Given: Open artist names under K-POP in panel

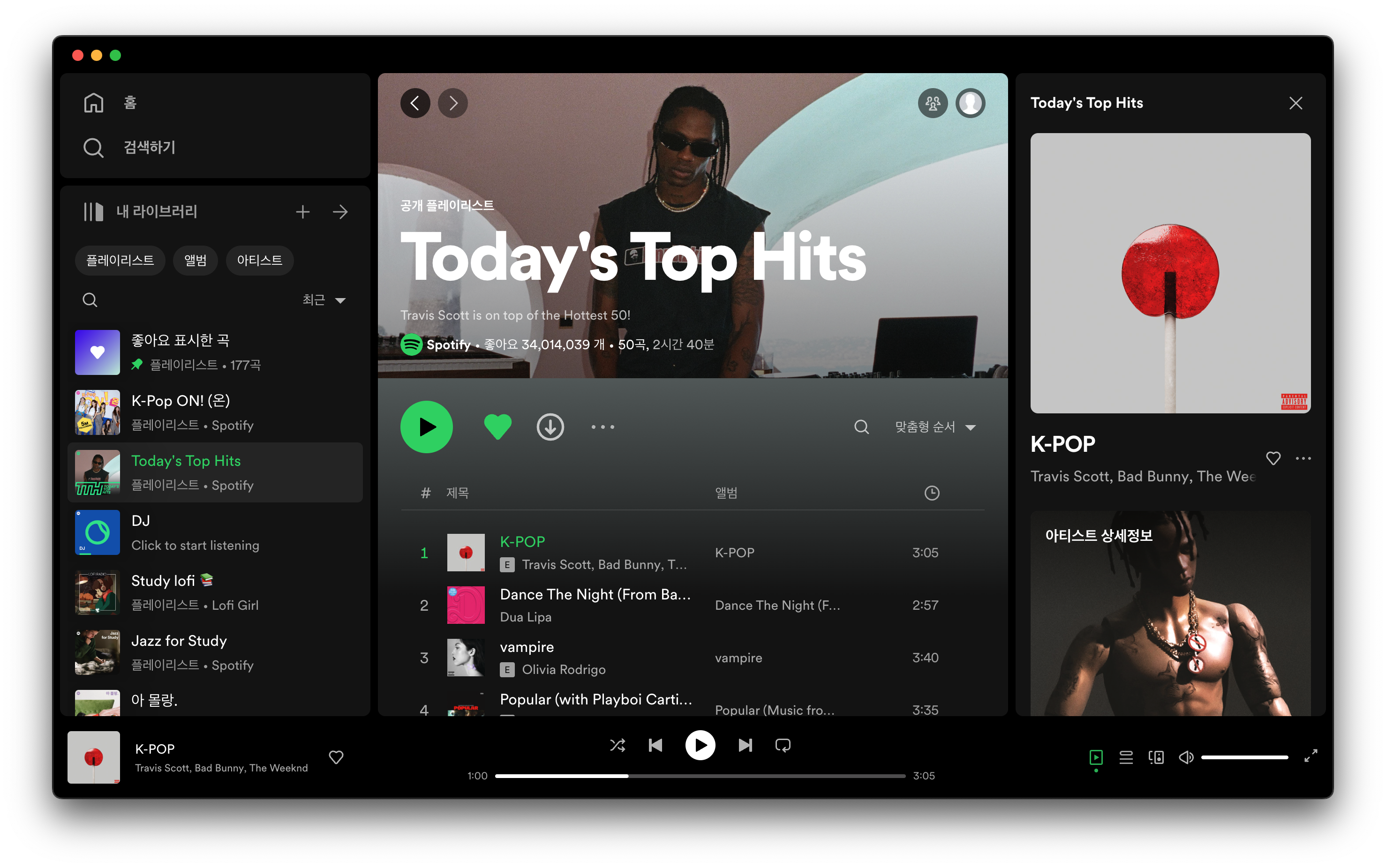Looking at the screenshot, I should pyautogui.click(x=1143, y=477).
